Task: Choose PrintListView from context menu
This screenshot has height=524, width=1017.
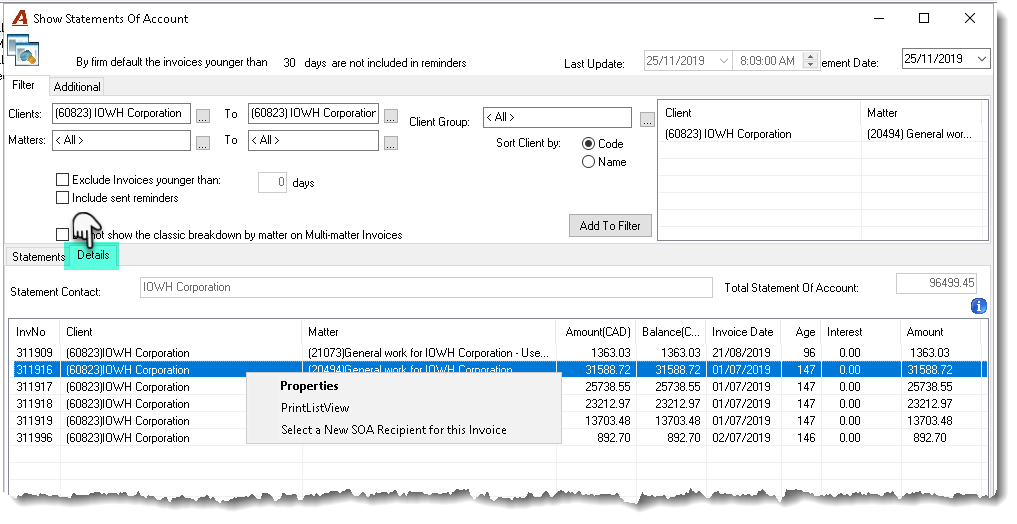Action: (315, 408)
